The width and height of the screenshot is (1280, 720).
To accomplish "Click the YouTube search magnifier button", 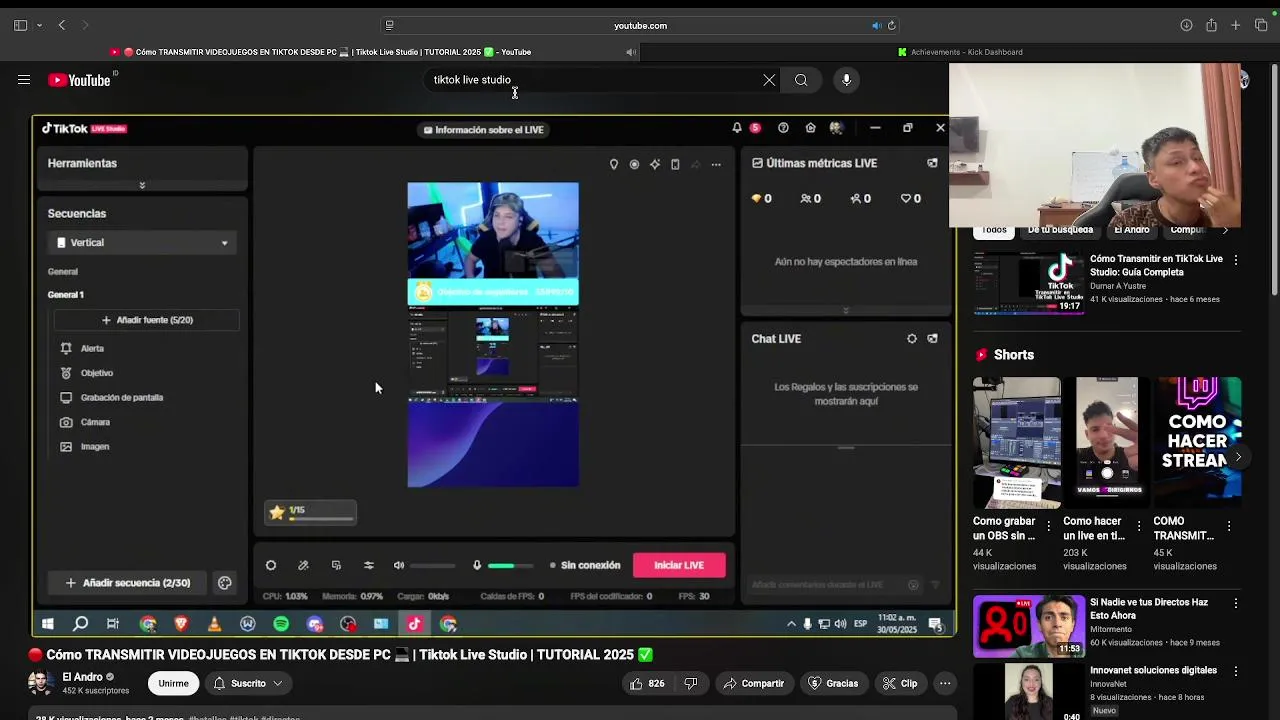I will [801, 80].
